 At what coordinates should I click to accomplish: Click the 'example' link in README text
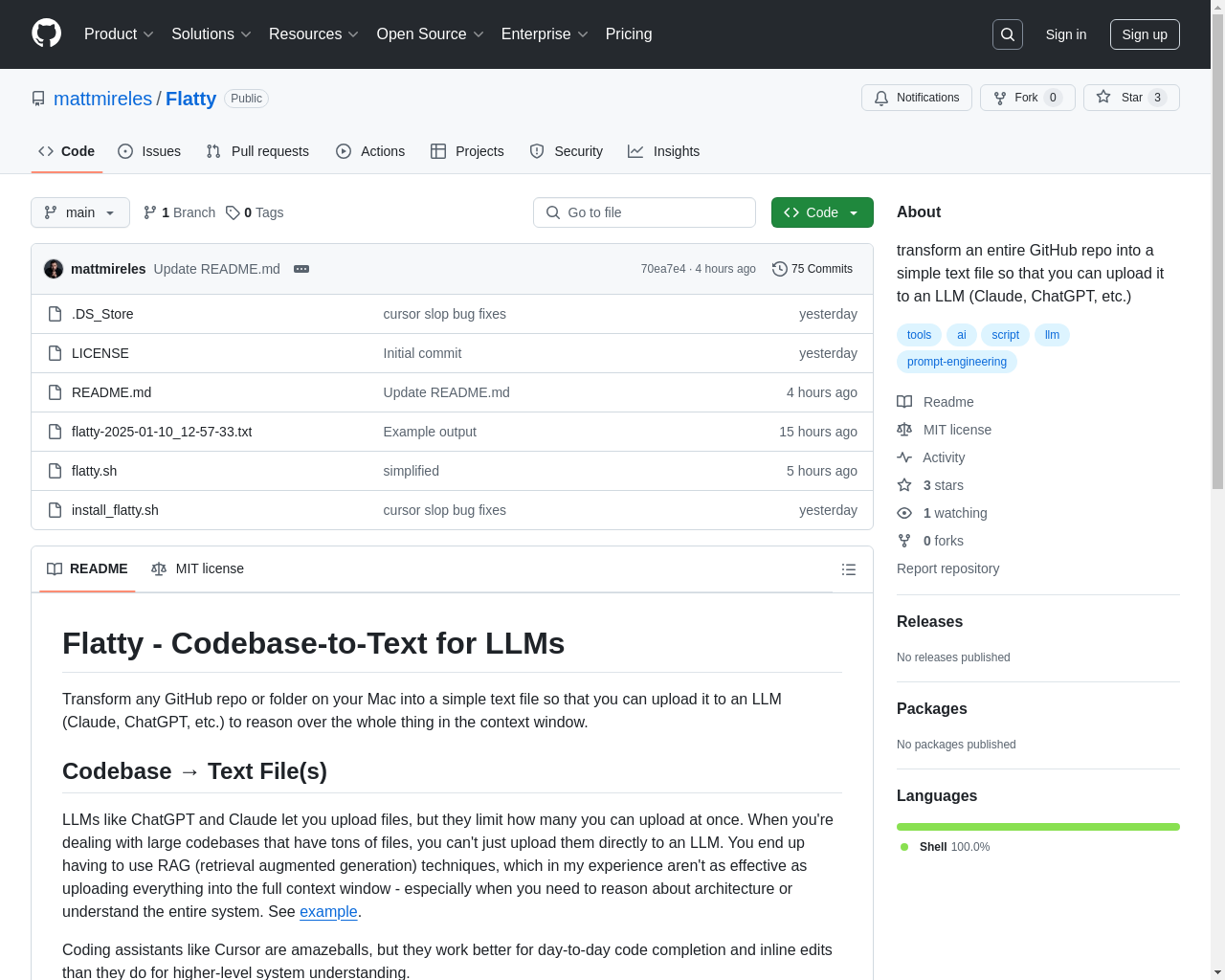328,912
